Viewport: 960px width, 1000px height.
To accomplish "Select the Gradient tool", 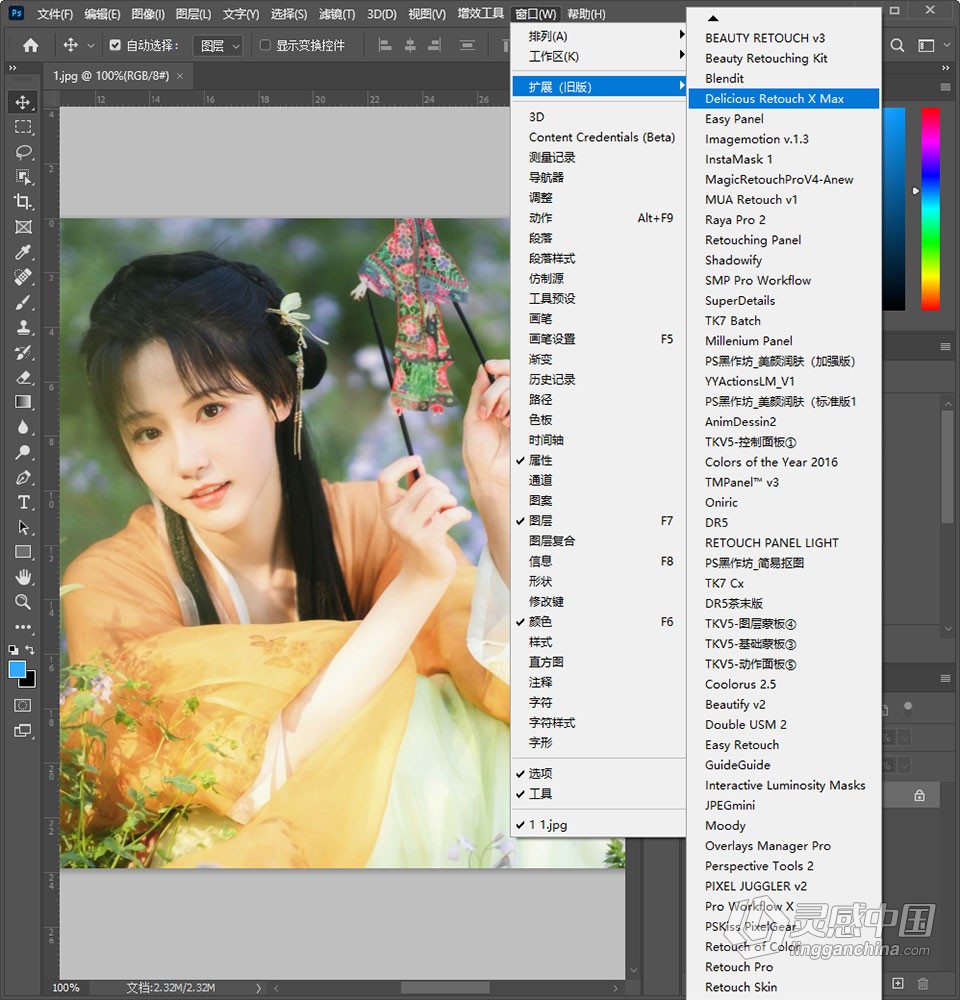I will tap(22, 402).
